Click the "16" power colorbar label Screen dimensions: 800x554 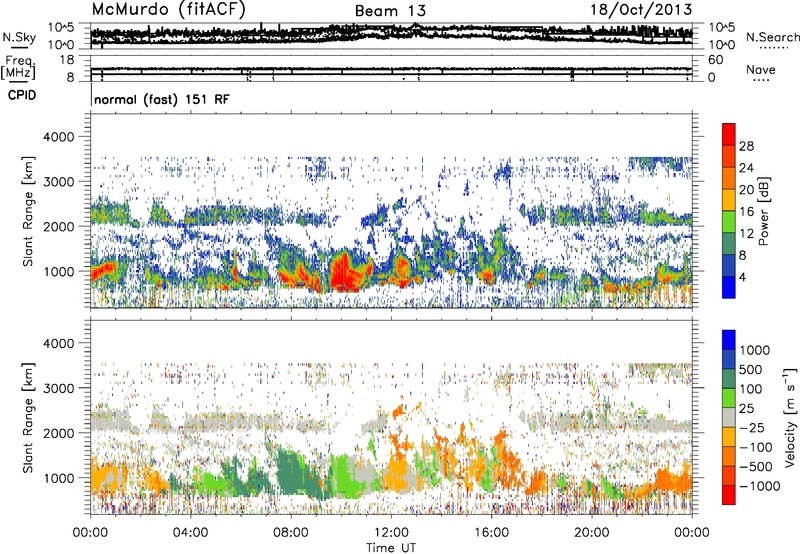746,212
